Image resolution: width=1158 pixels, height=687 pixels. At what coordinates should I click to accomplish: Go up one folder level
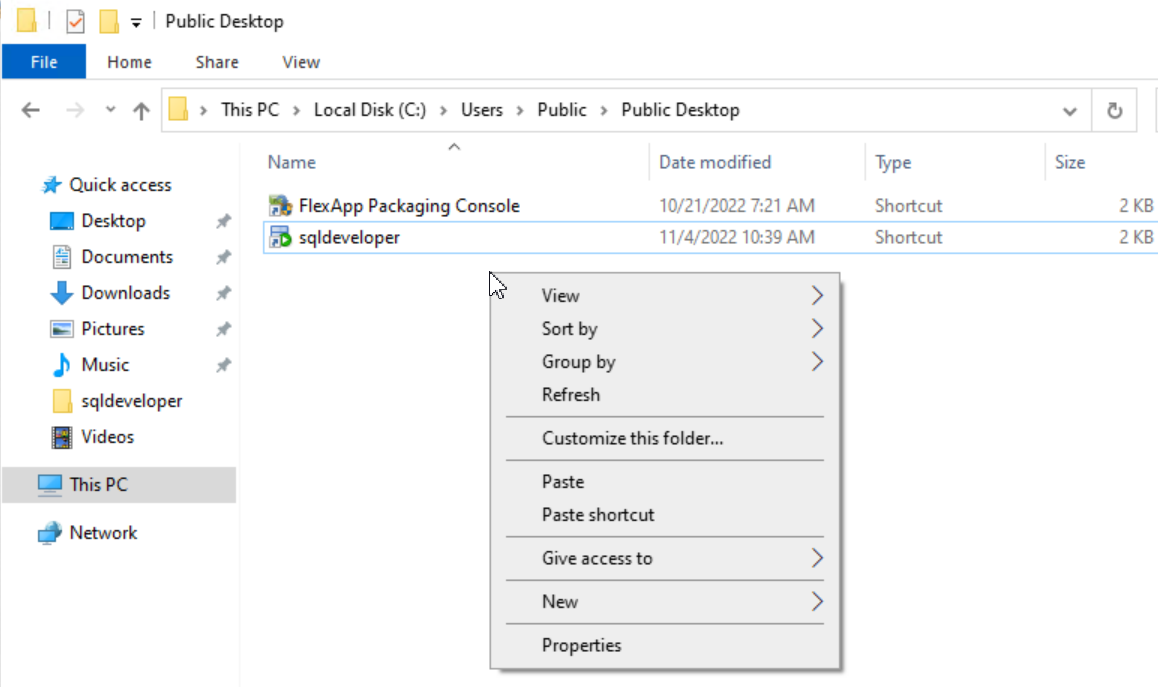coord(141,110)
